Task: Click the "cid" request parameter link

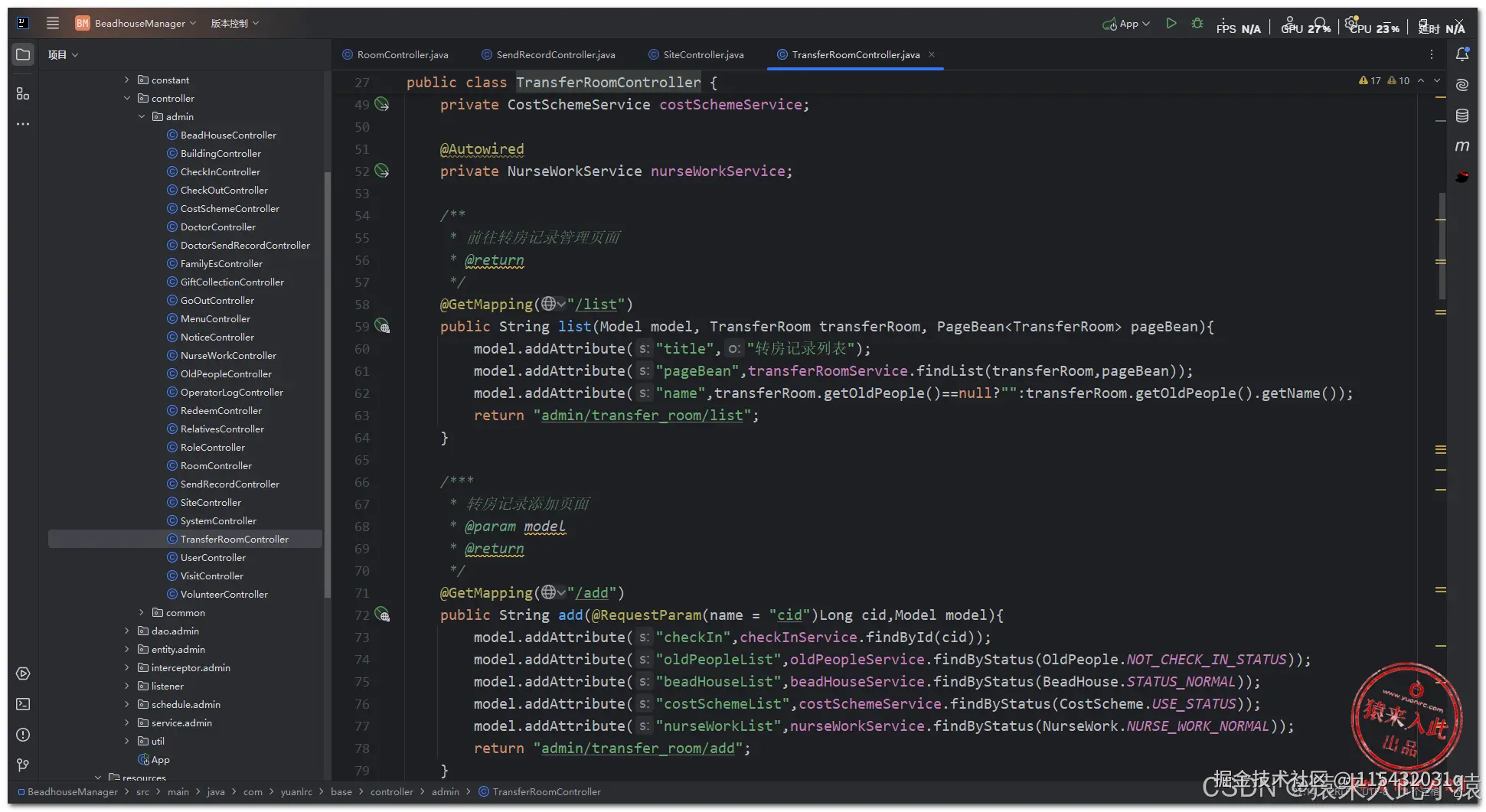Action: tap(790, 615)
